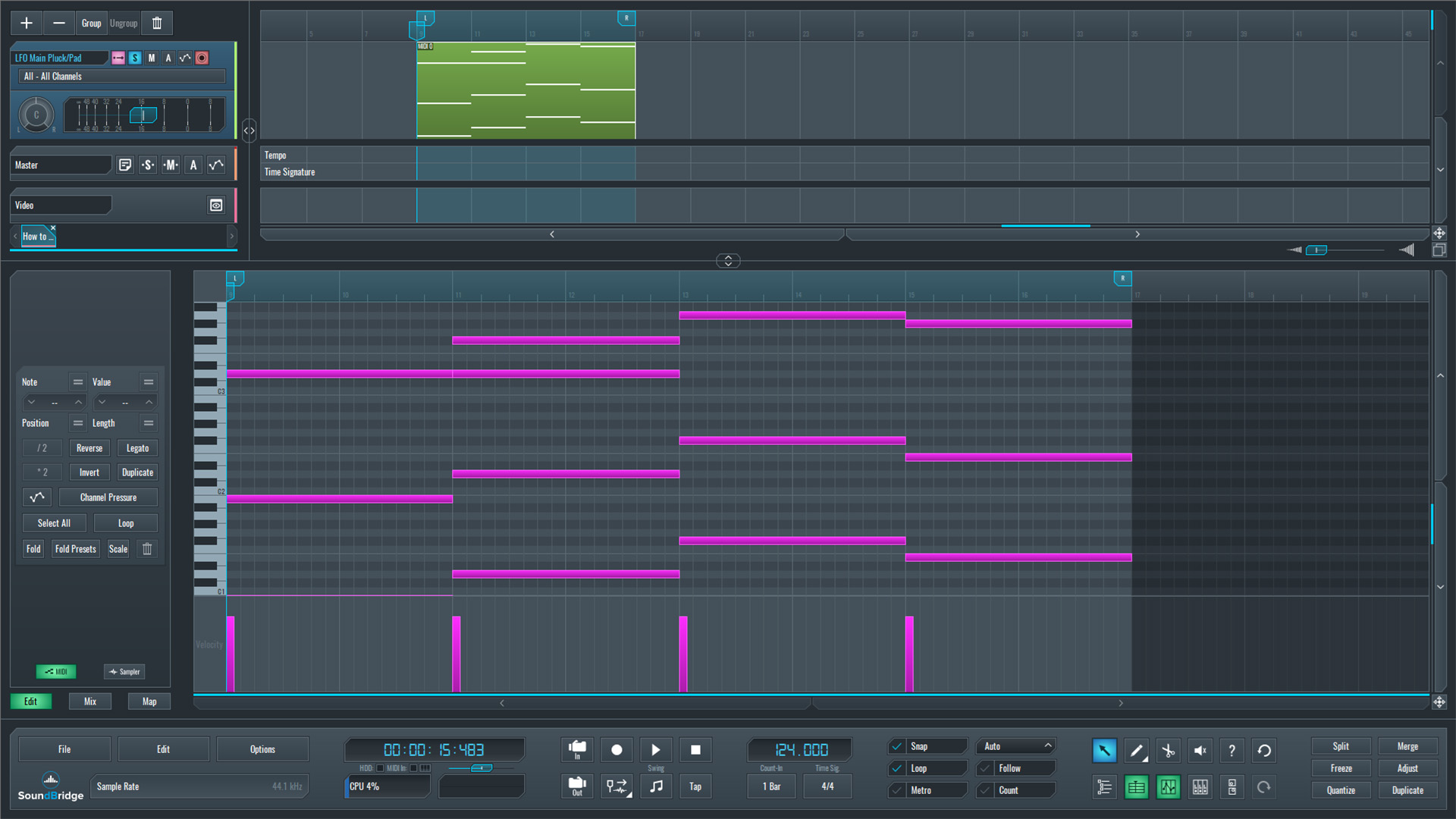Screen dimensions: 1456x819
Task: Click the Quantize button
Action: coord(1341,790)
